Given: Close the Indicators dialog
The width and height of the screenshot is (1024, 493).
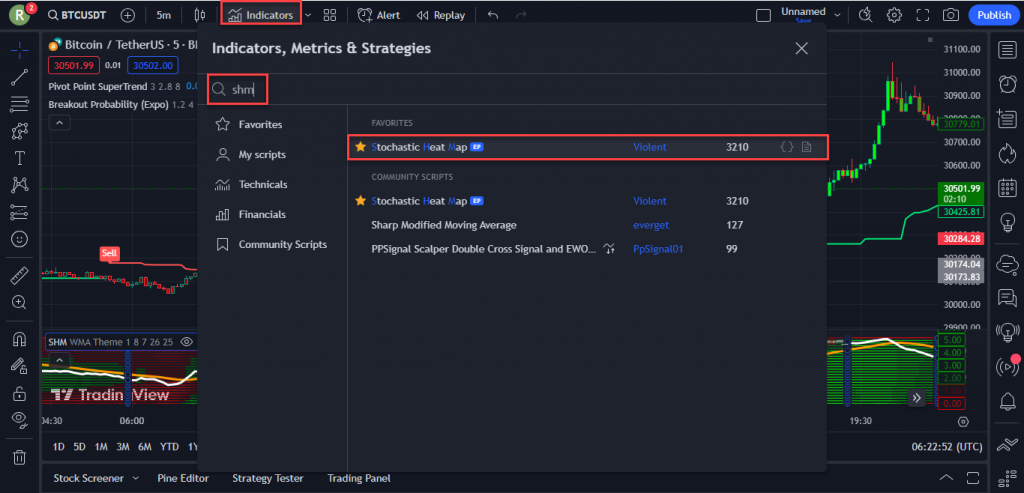Looking at the screenshot, I should (801, 48).
